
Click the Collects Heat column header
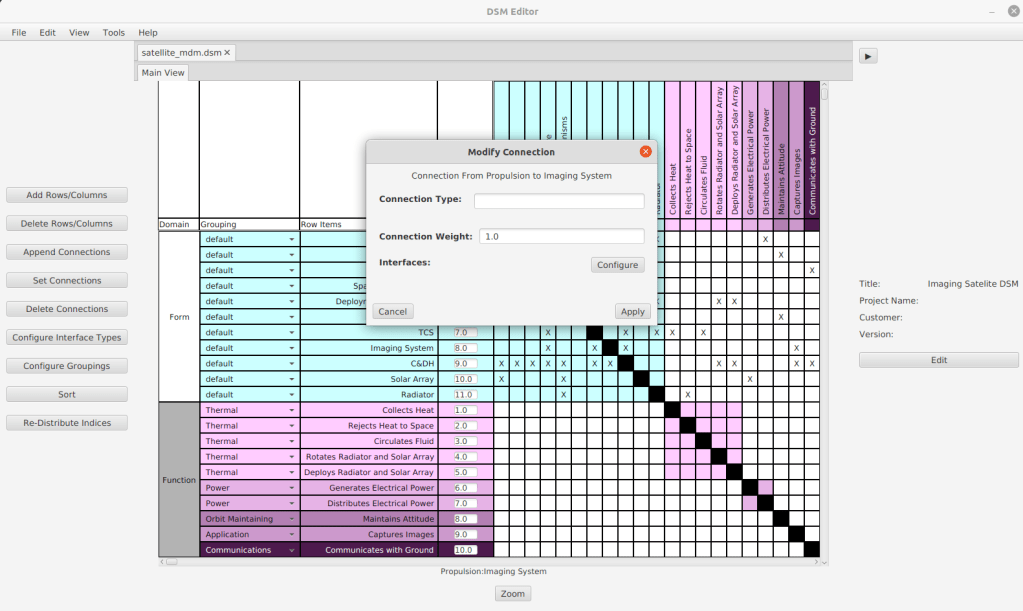tap(673, 150)
